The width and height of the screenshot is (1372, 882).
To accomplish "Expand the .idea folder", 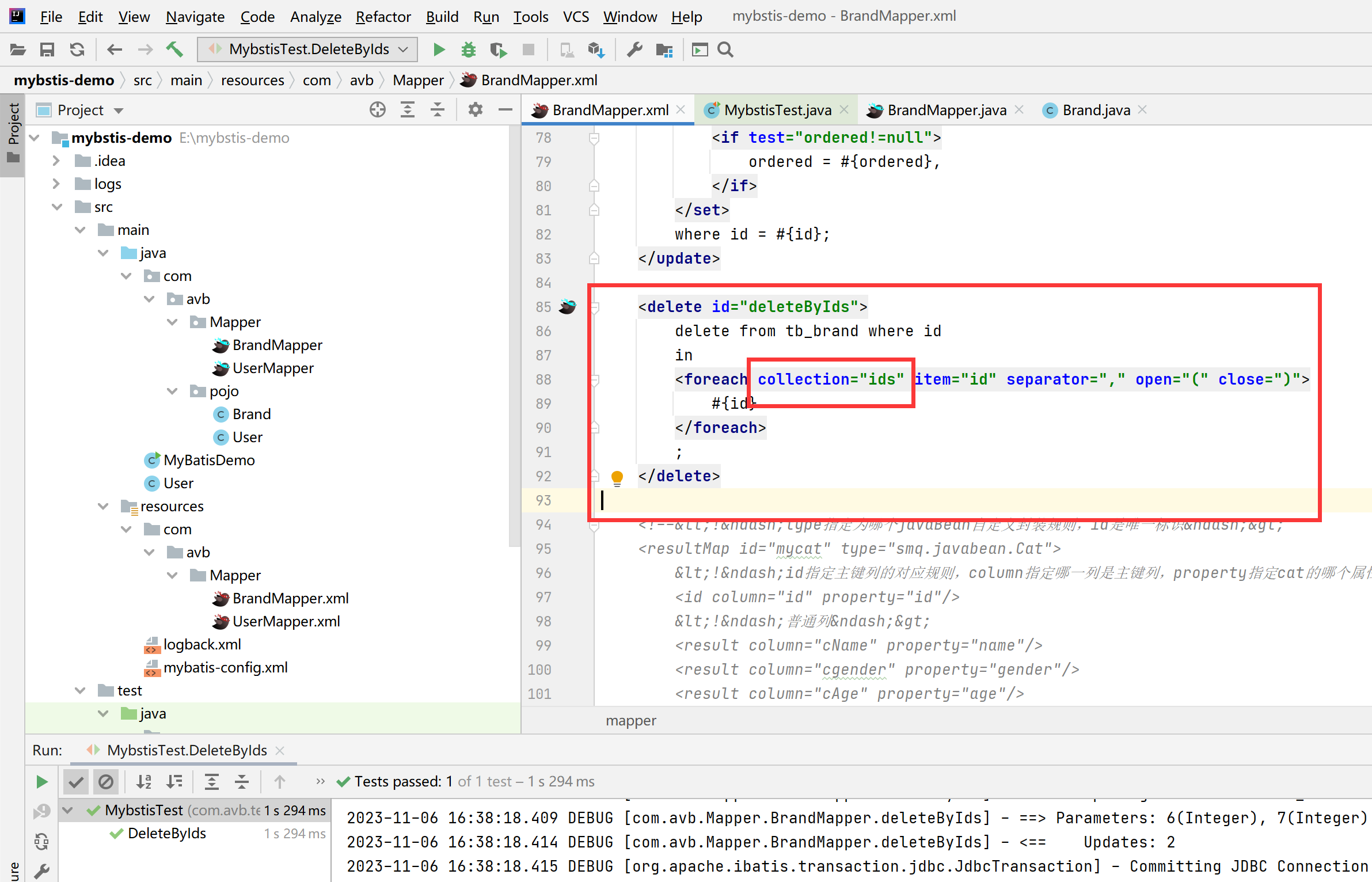I will 56,161.
